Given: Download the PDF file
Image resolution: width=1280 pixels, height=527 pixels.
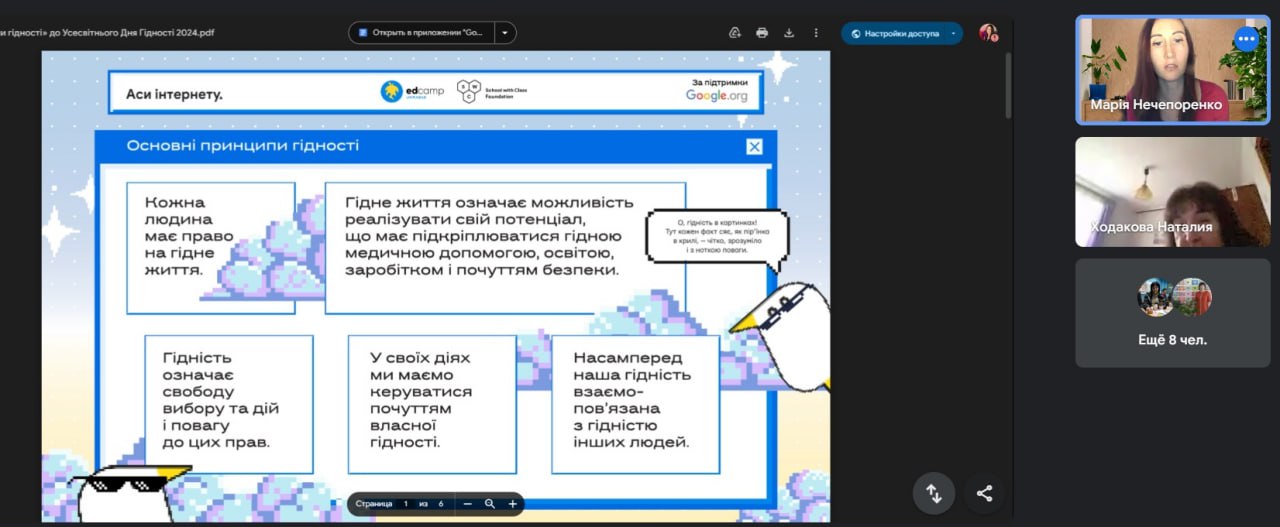Looking at the screenshot, I should click(789, 33).
